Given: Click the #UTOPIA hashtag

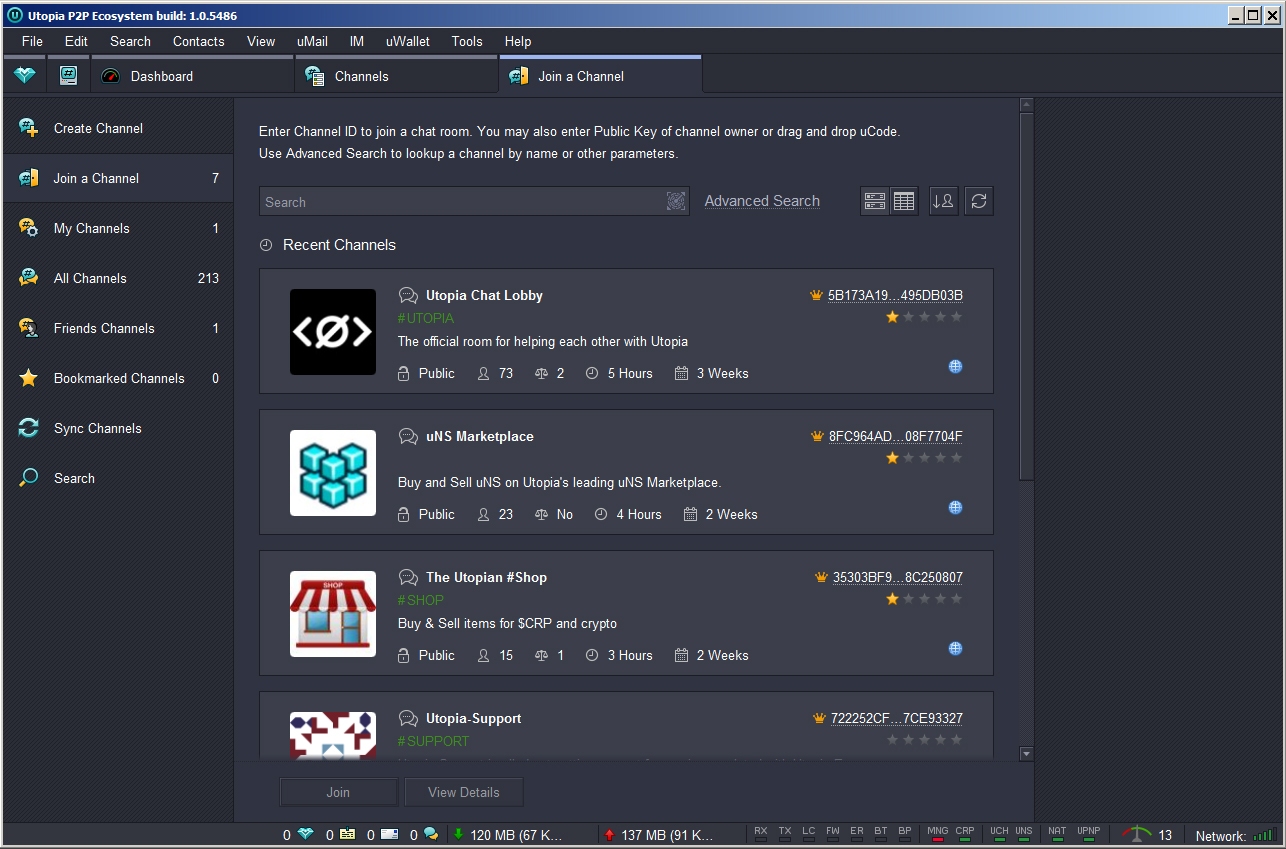Looking at the screenshot, I should (x=426, y=318).
